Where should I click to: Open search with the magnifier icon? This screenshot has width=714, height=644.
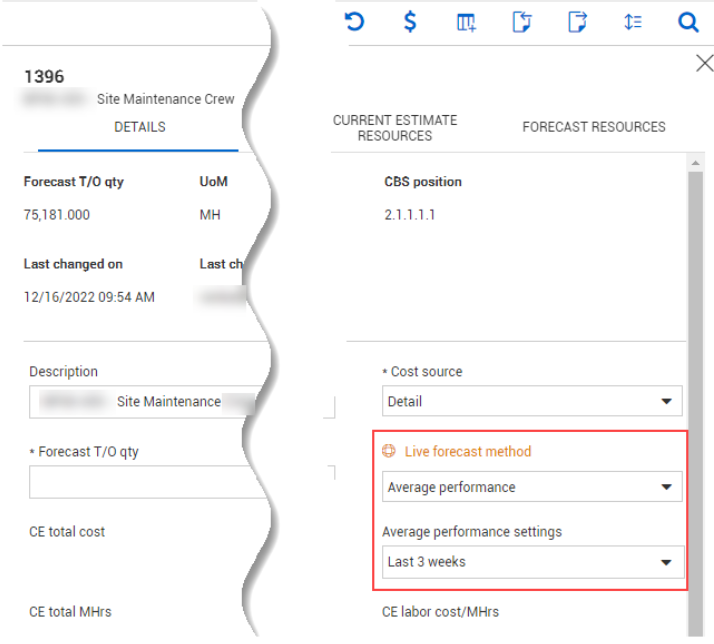coord(688,22)
